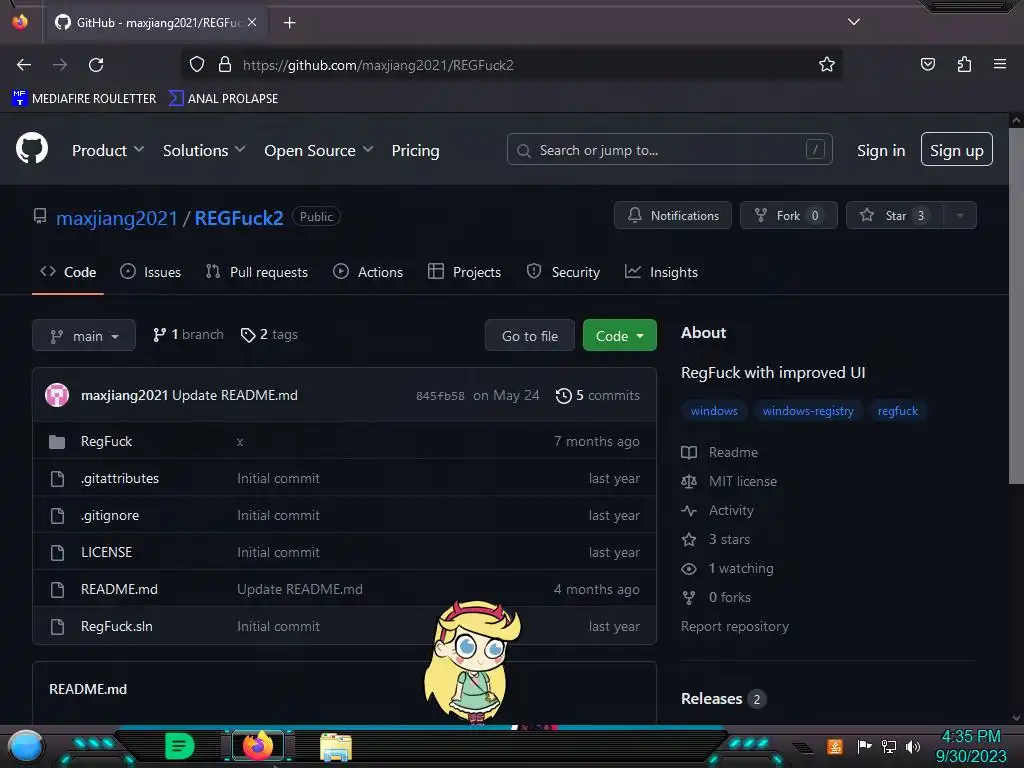Open the main branch selector dropdown

click(x=84, y=335)
